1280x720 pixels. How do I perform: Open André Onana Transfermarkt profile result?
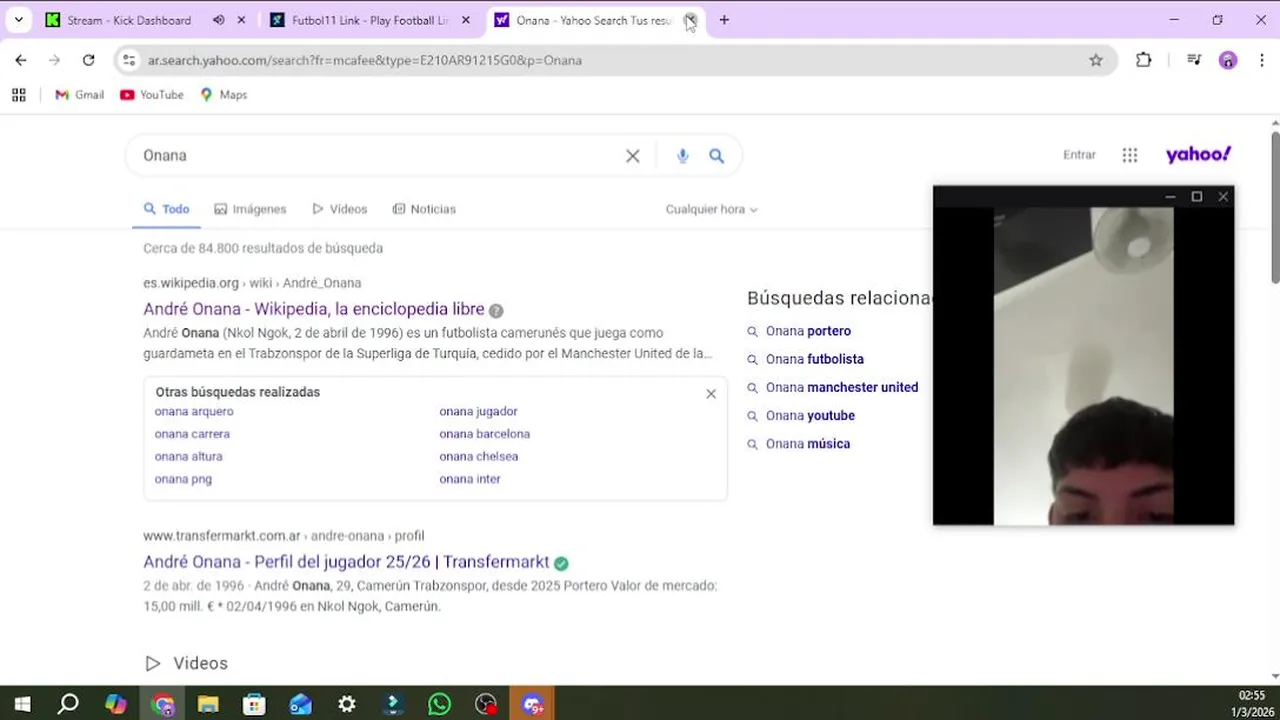pos(346,562)
